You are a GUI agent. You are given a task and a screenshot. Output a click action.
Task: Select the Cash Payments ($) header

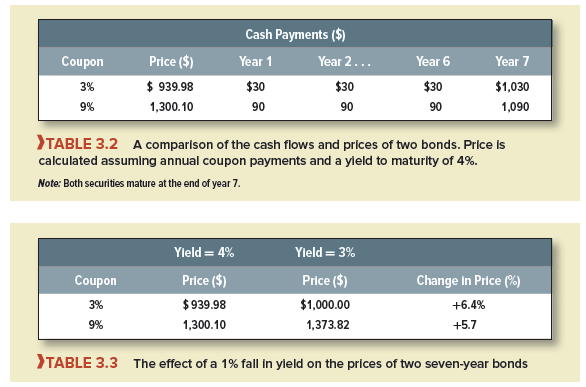click(295, 34)
